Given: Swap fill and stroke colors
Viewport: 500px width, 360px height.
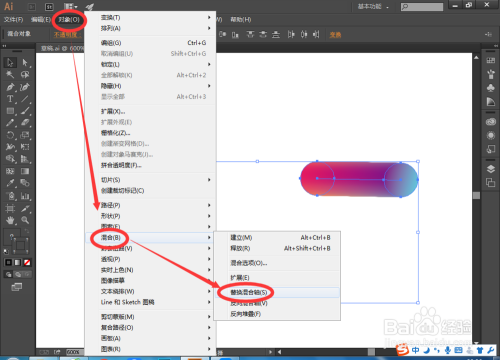Looking at the screenshot, I should (27, 231).
